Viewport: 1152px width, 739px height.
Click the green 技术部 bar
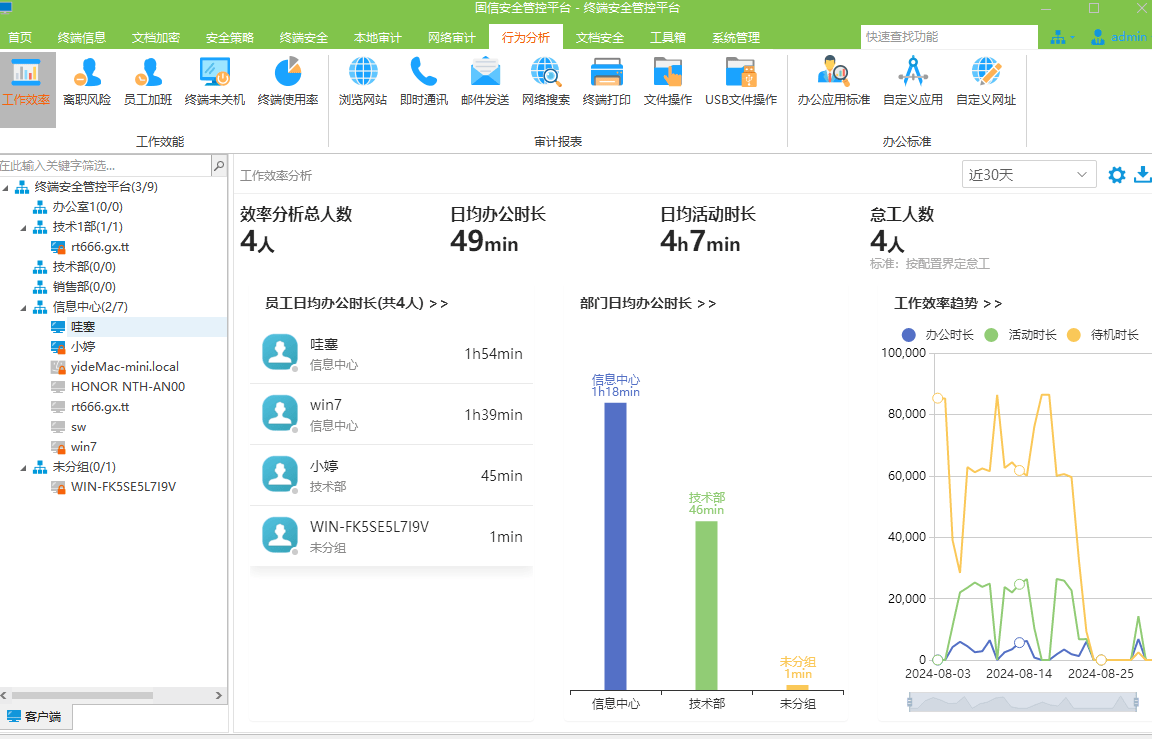pos(706,605)
